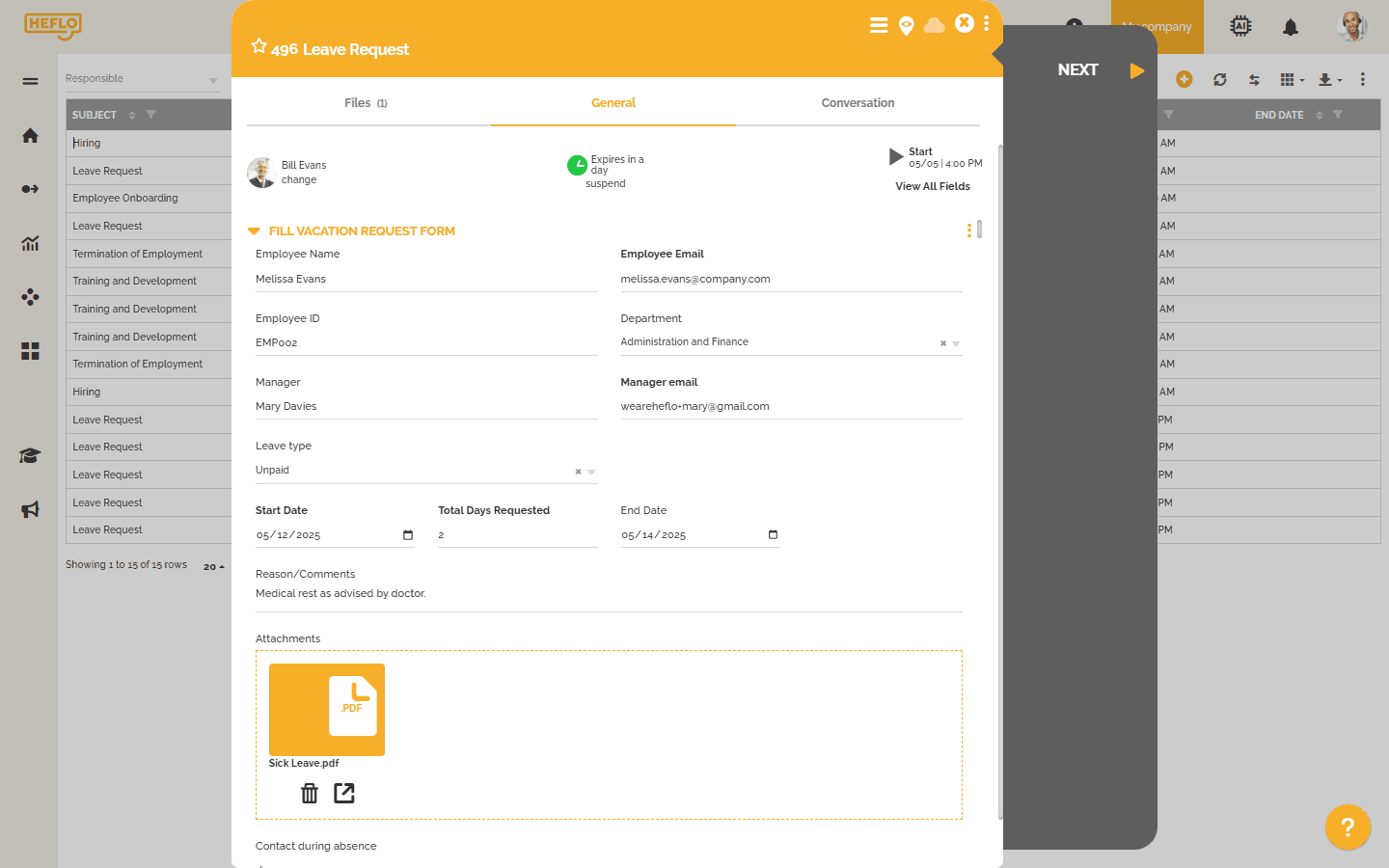Switch to the Conversation tab

[858, 102]
